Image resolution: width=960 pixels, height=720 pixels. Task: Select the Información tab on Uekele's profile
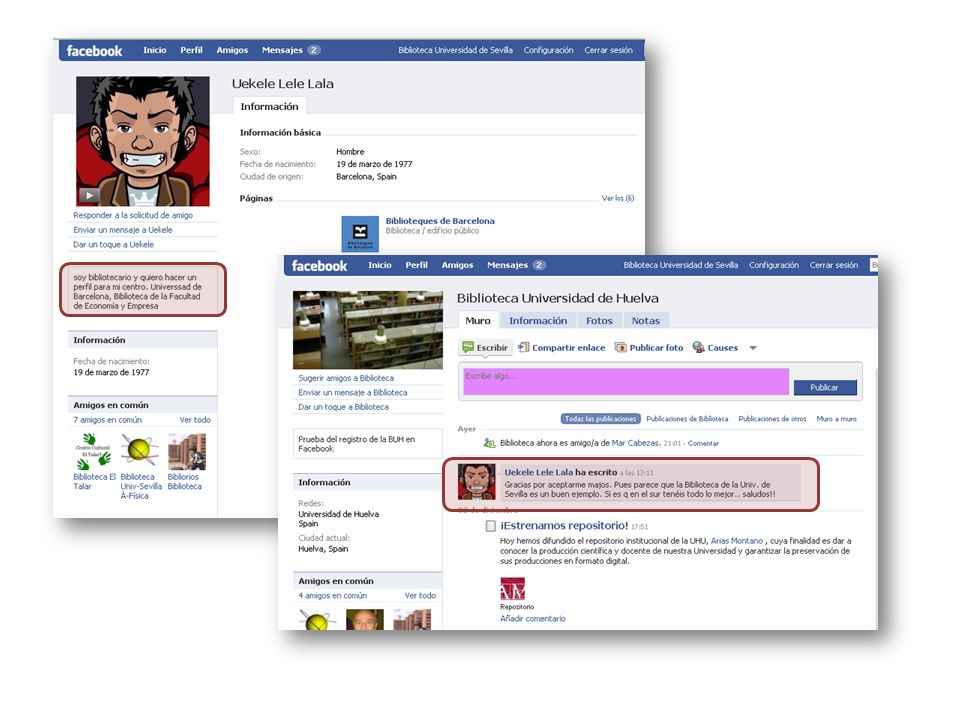pos(269,107)
